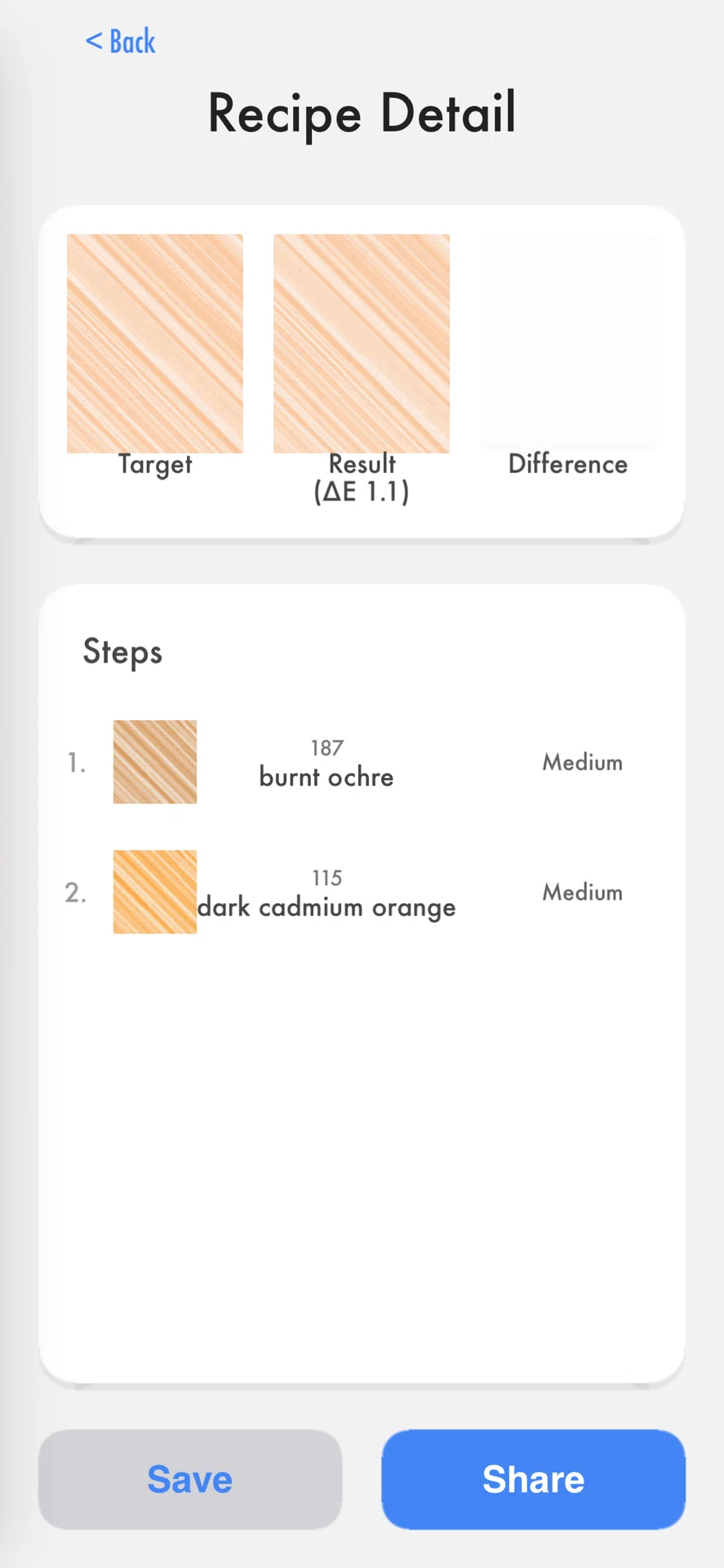Viewport: 724px width, 1568px height.
Task: Click the Difference label
Action: (568, 464)
